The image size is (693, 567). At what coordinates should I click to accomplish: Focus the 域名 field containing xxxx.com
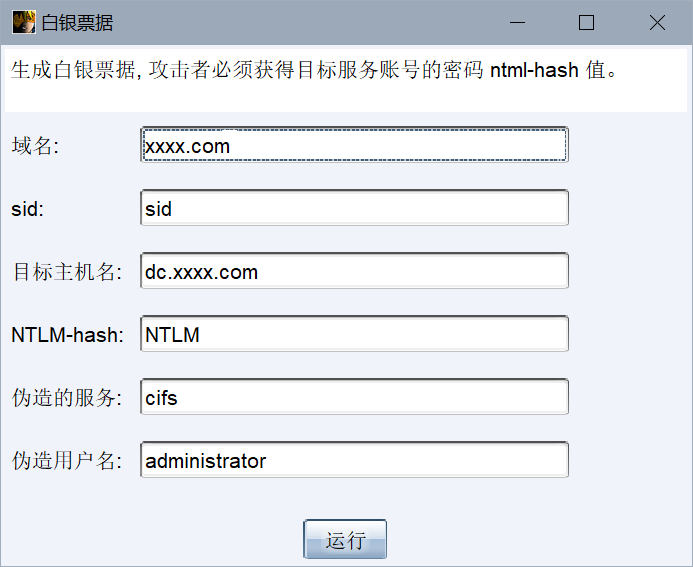click(355, 146)
